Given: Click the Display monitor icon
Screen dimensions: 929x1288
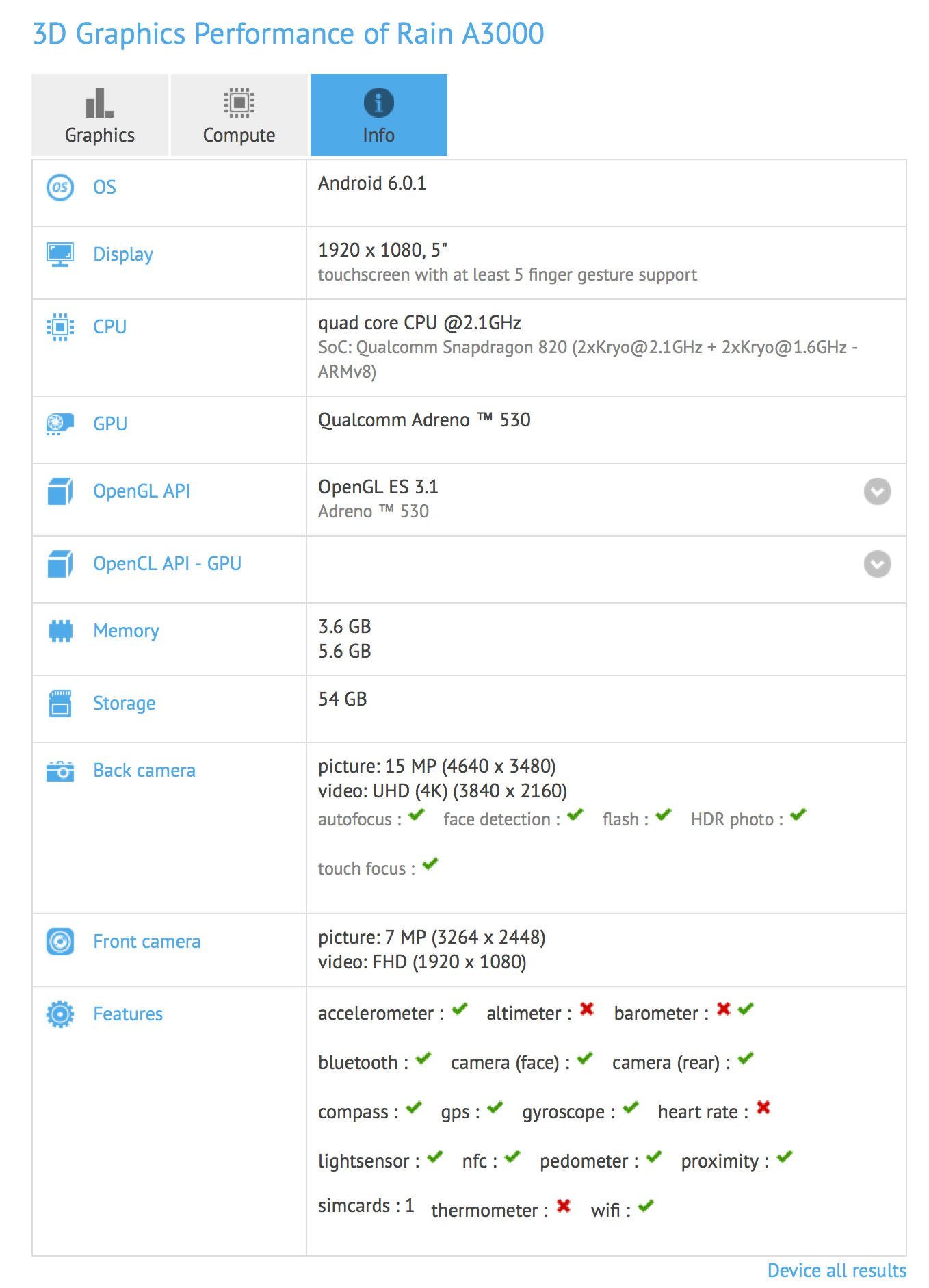Looking at the screenshot, I should 60,255.
